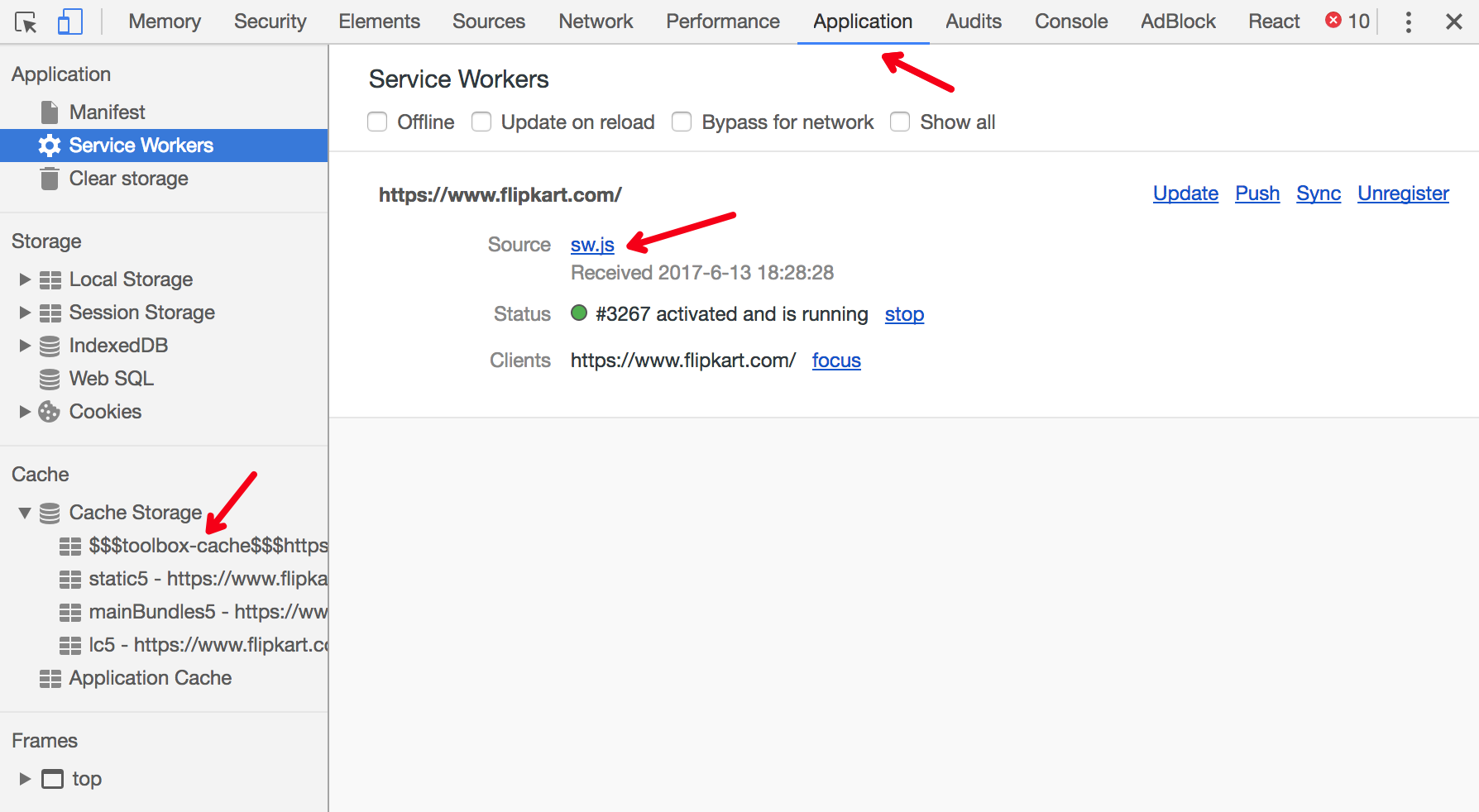
Task: Tick the Show all checkbox
Action: pos(900,122)
